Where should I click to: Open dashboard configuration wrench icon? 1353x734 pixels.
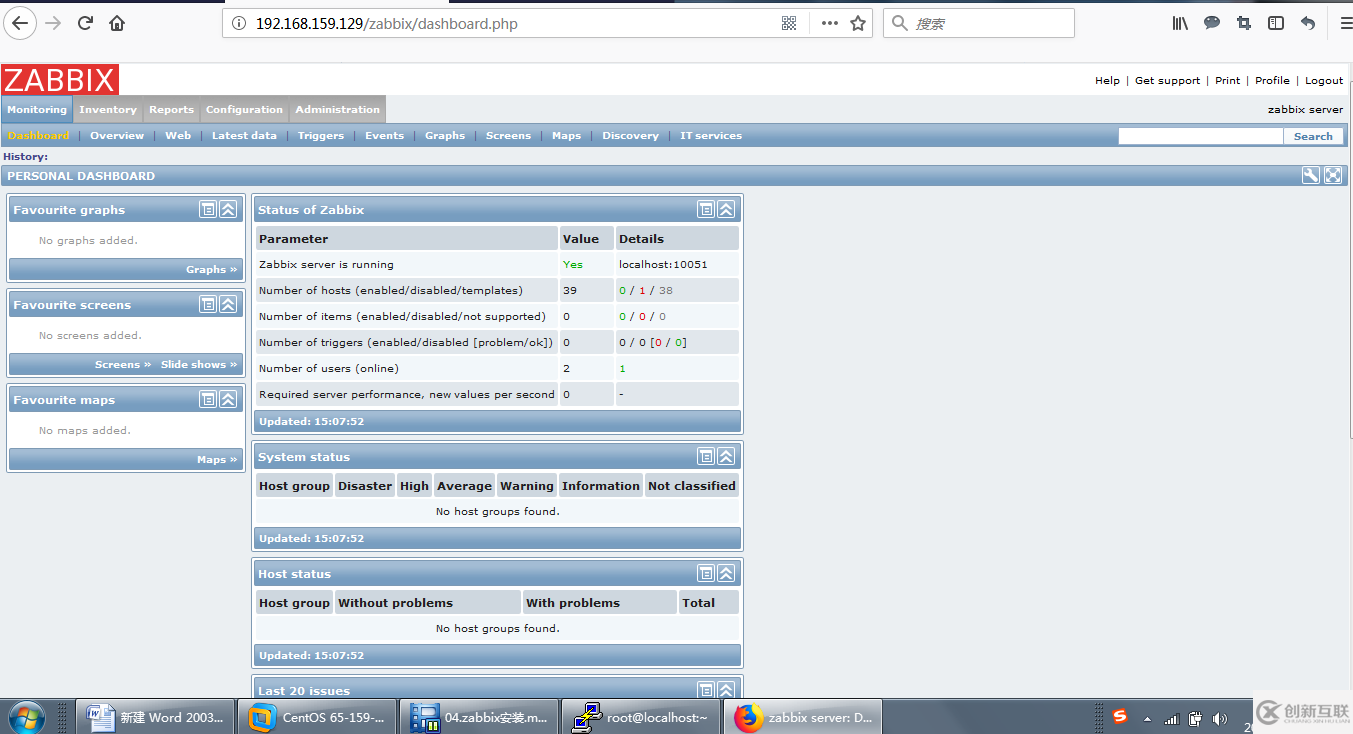click(x=1311, y=175)
